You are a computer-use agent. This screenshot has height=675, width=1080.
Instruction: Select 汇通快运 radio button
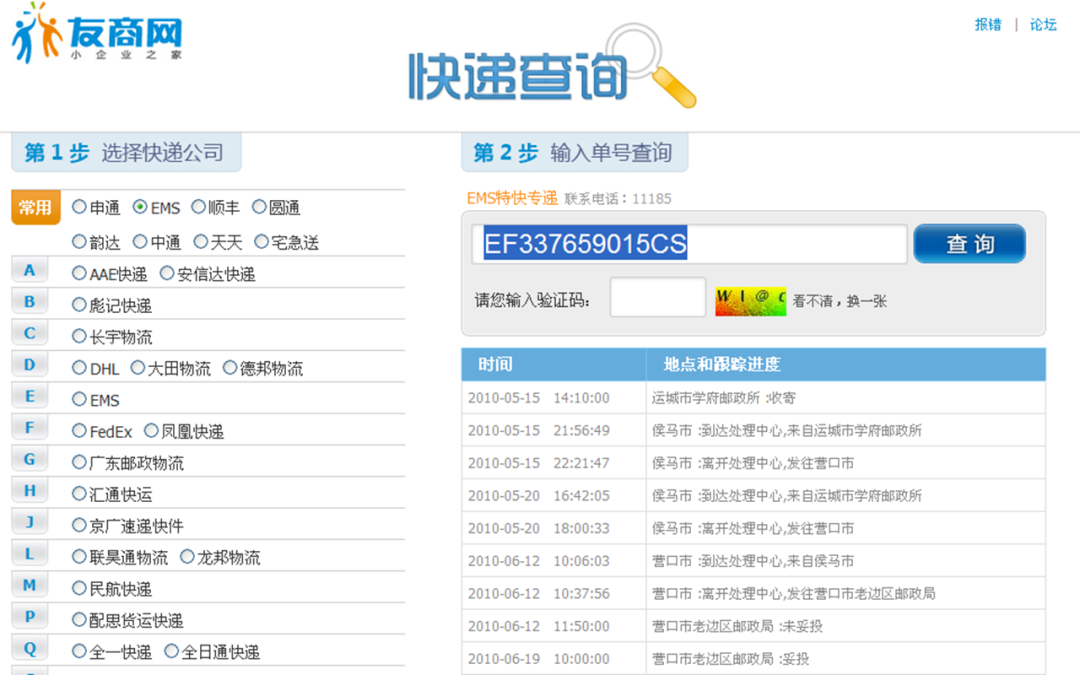pos(79,494)
